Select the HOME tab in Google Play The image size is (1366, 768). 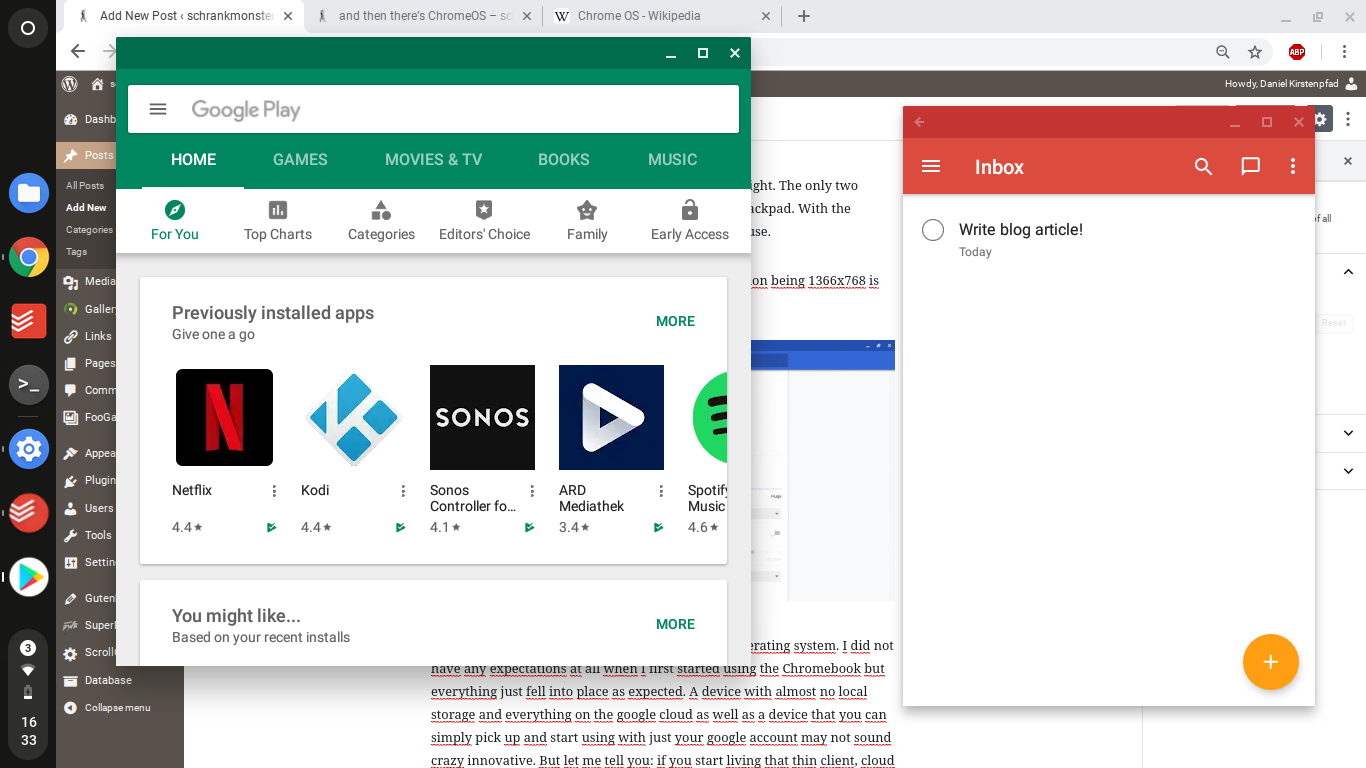click(x=194, y=159)
